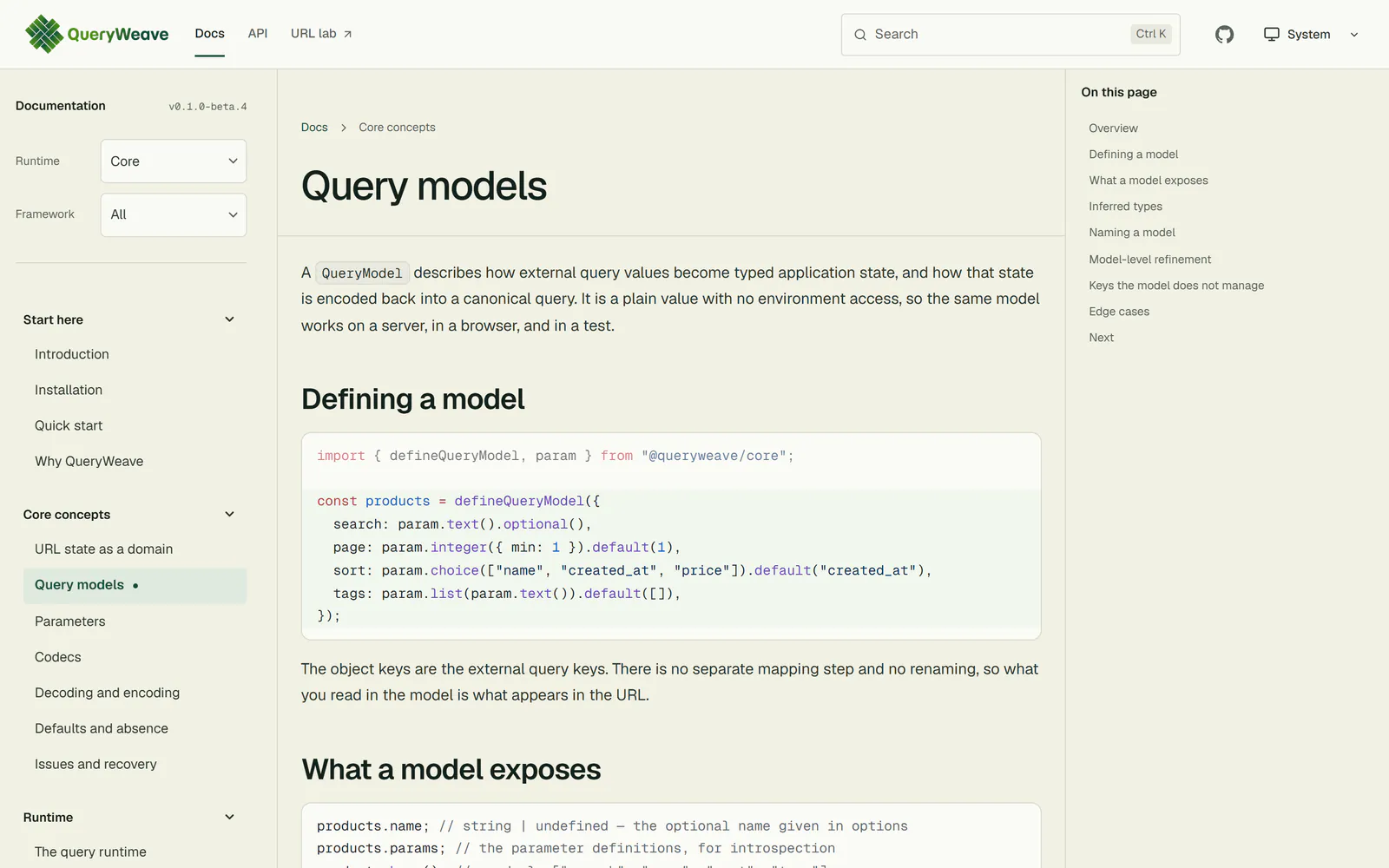Click the Ctrl K shortcut badge
1389x868 pixels.
1151,34
